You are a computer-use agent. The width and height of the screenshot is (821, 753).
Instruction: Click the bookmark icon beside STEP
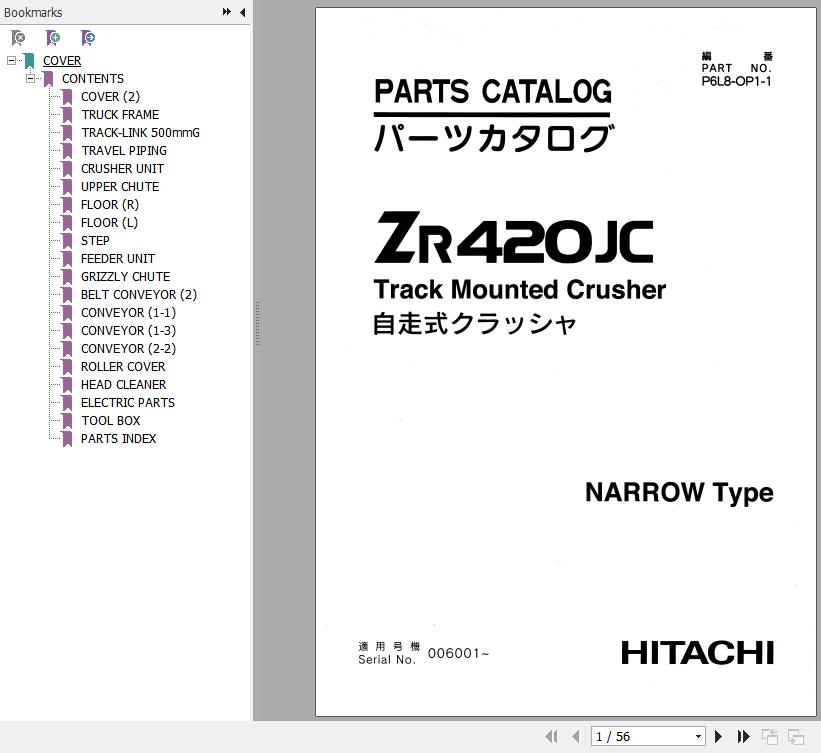coord(66,241)
